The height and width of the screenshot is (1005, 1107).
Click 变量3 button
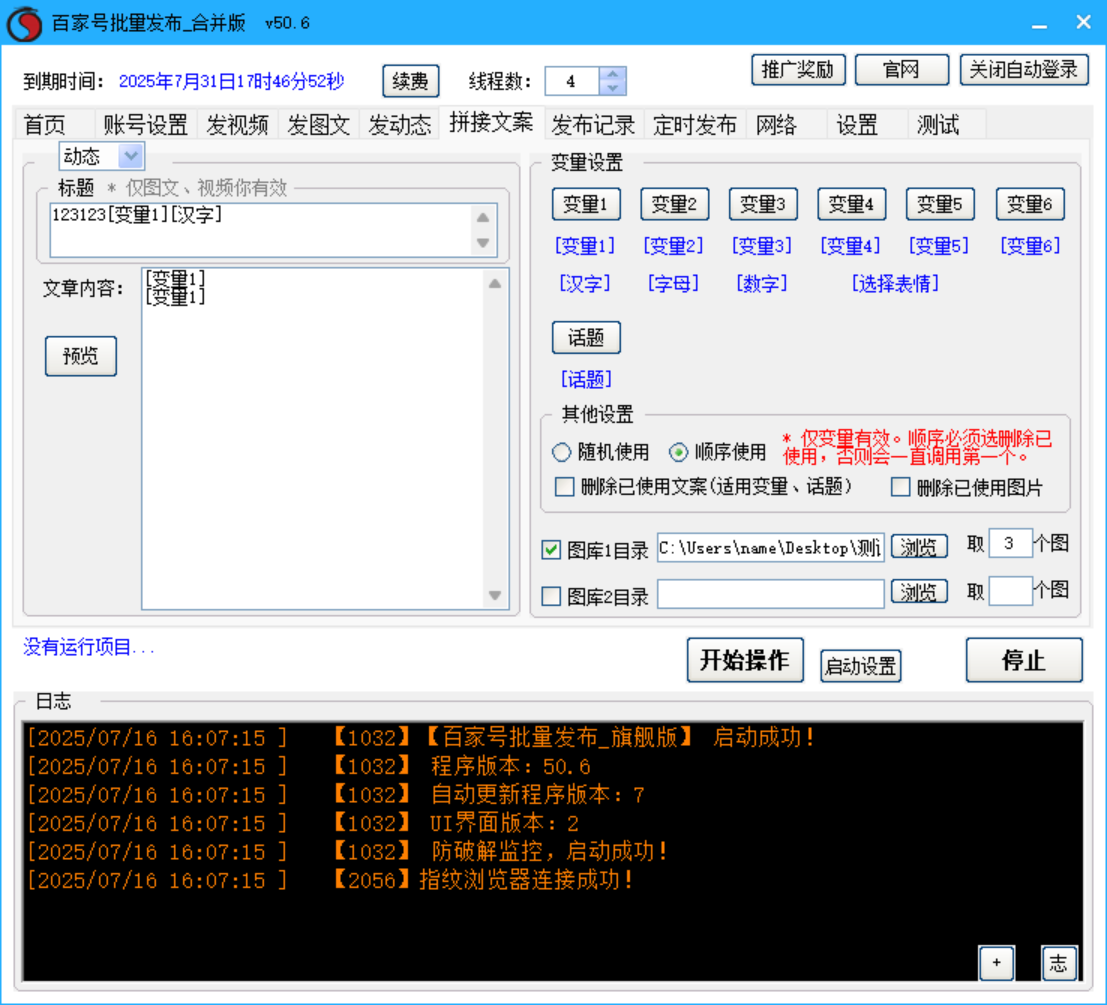pyautogui.click(x=763, y=205)
